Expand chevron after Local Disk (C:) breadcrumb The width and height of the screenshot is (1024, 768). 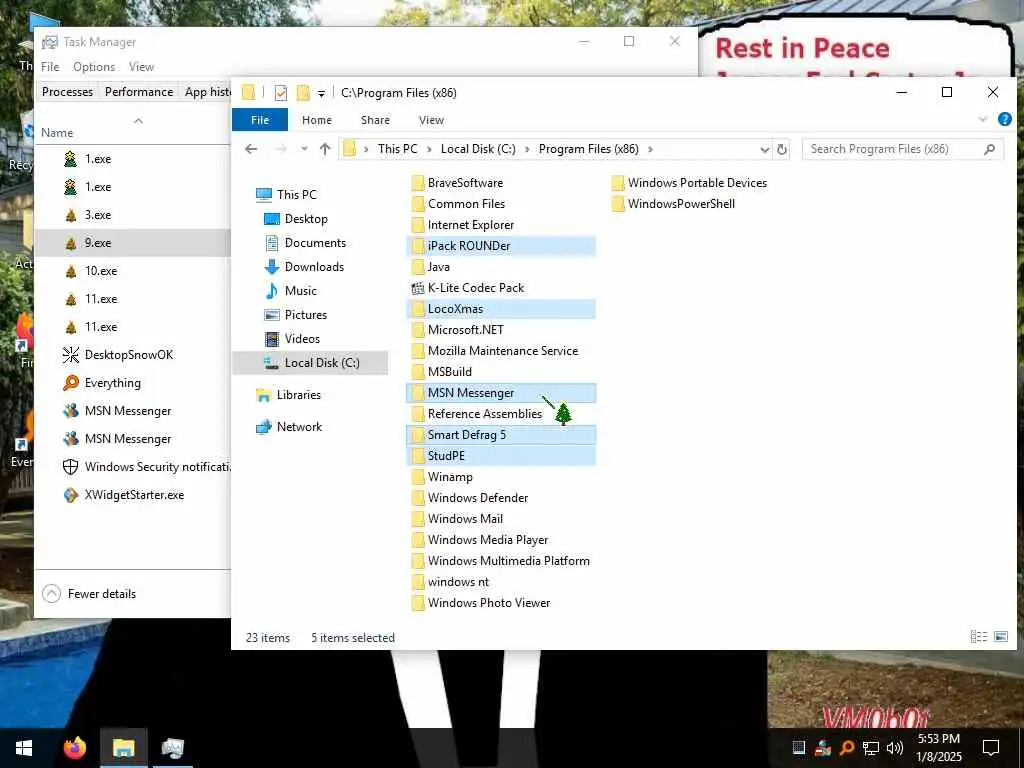526,150
